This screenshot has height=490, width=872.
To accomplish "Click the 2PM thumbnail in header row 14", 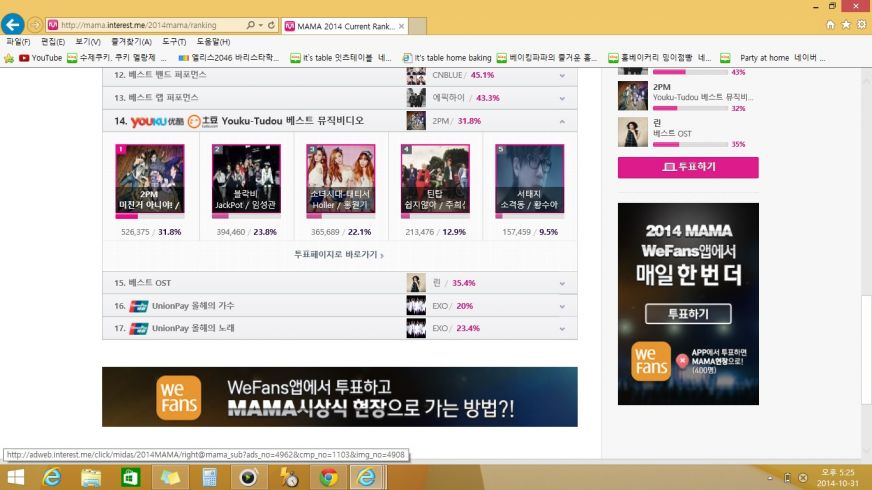I will [x=415, y=121].
